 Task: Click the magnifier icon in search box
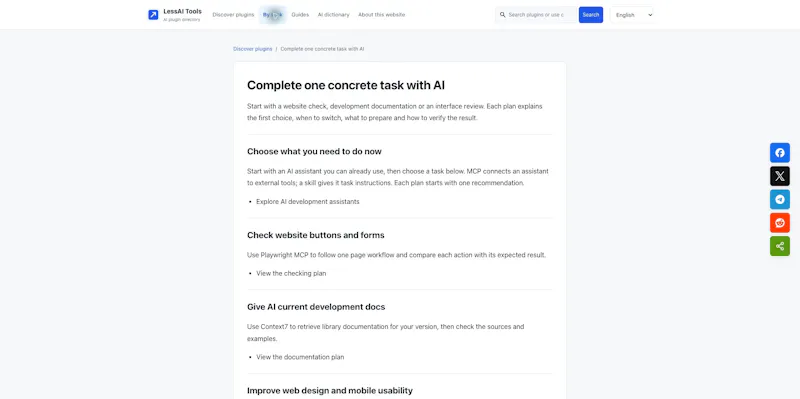(503, 15)
